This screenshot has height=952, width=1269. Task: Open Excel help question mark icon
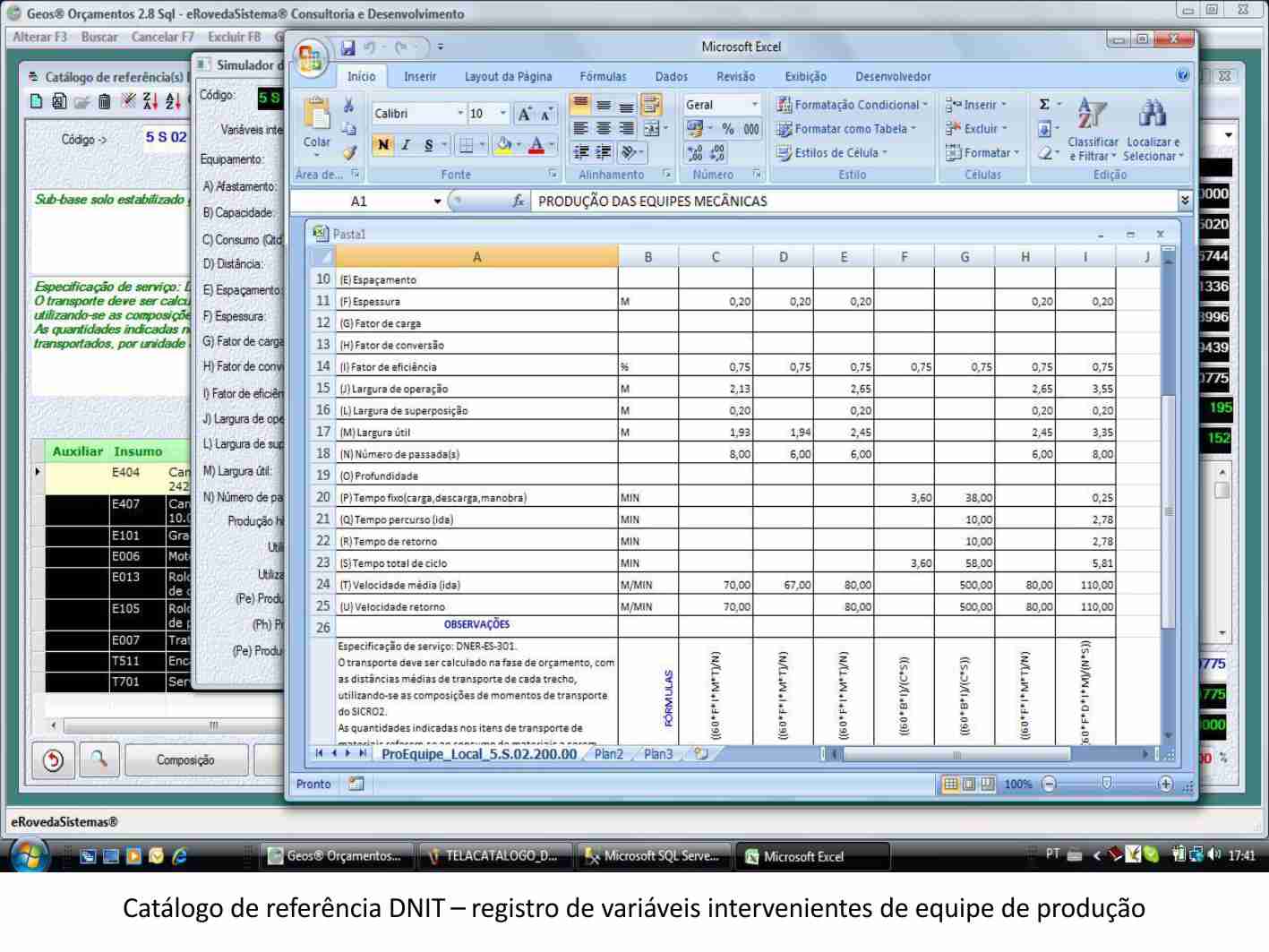pyautogui.click(x=1183, y=76)
